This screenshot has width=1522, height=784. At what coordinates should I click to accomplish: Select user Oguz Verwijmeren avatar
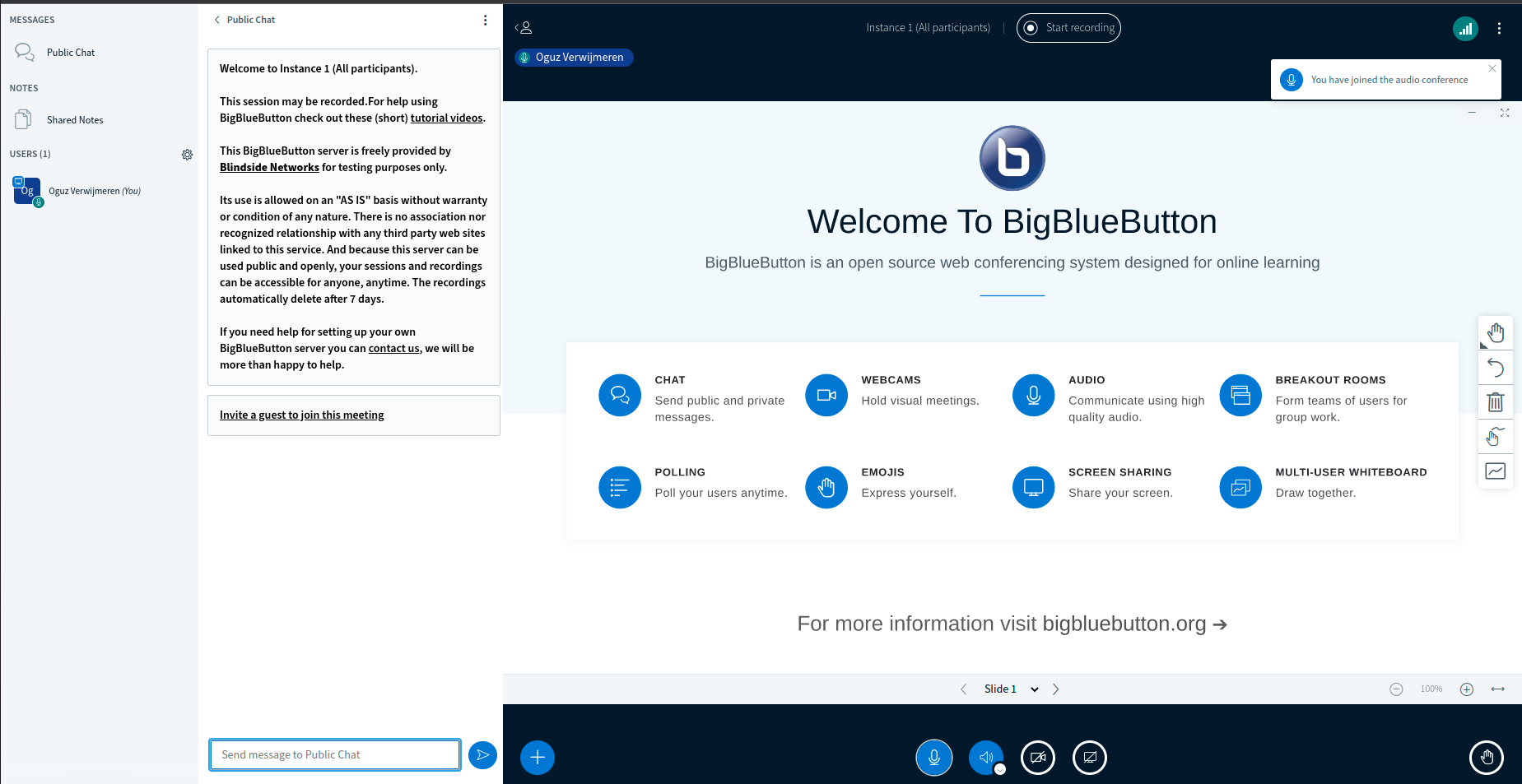click(x=27, y=191)
